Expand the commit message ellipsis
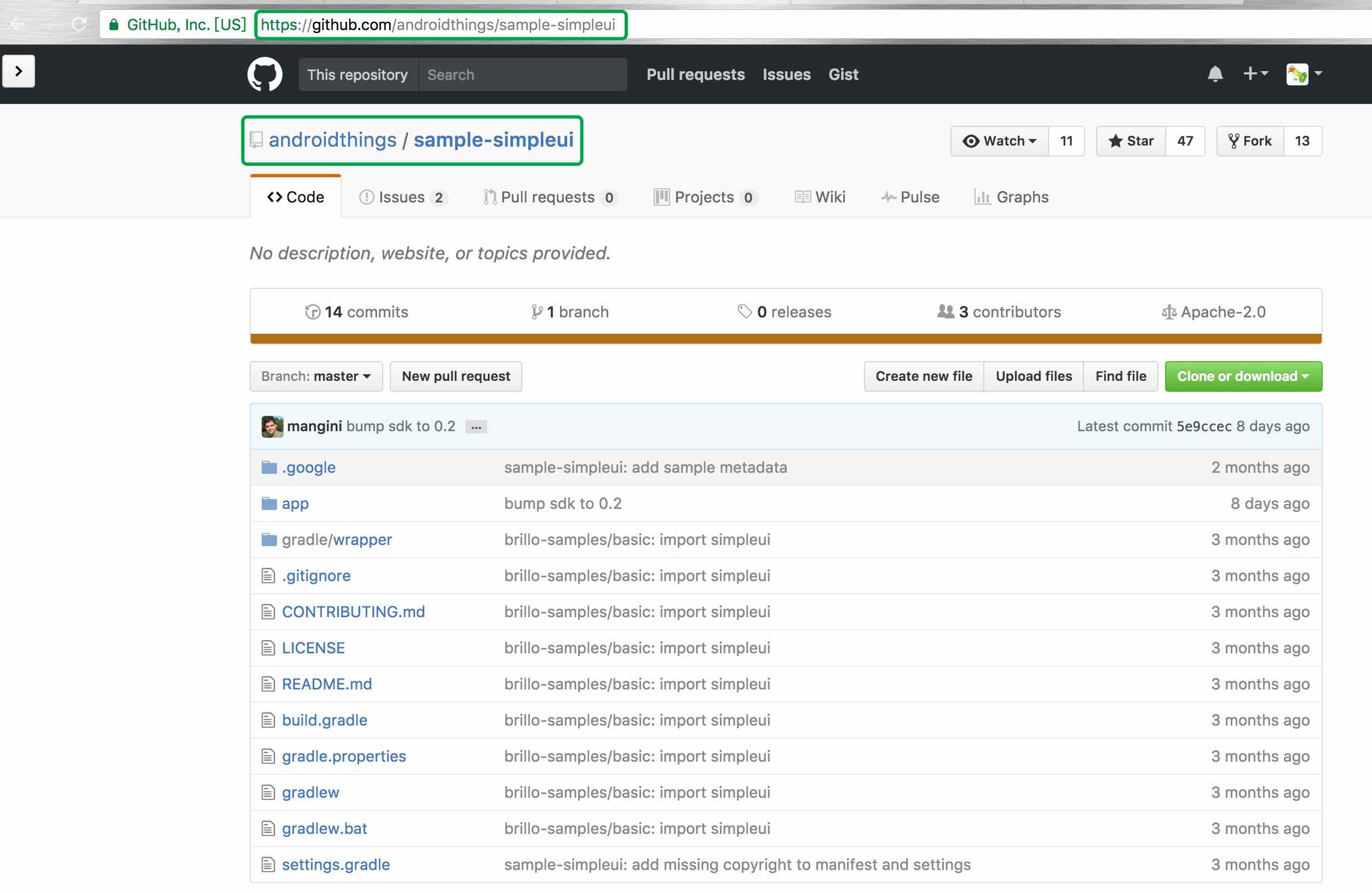 click(476, 427)
